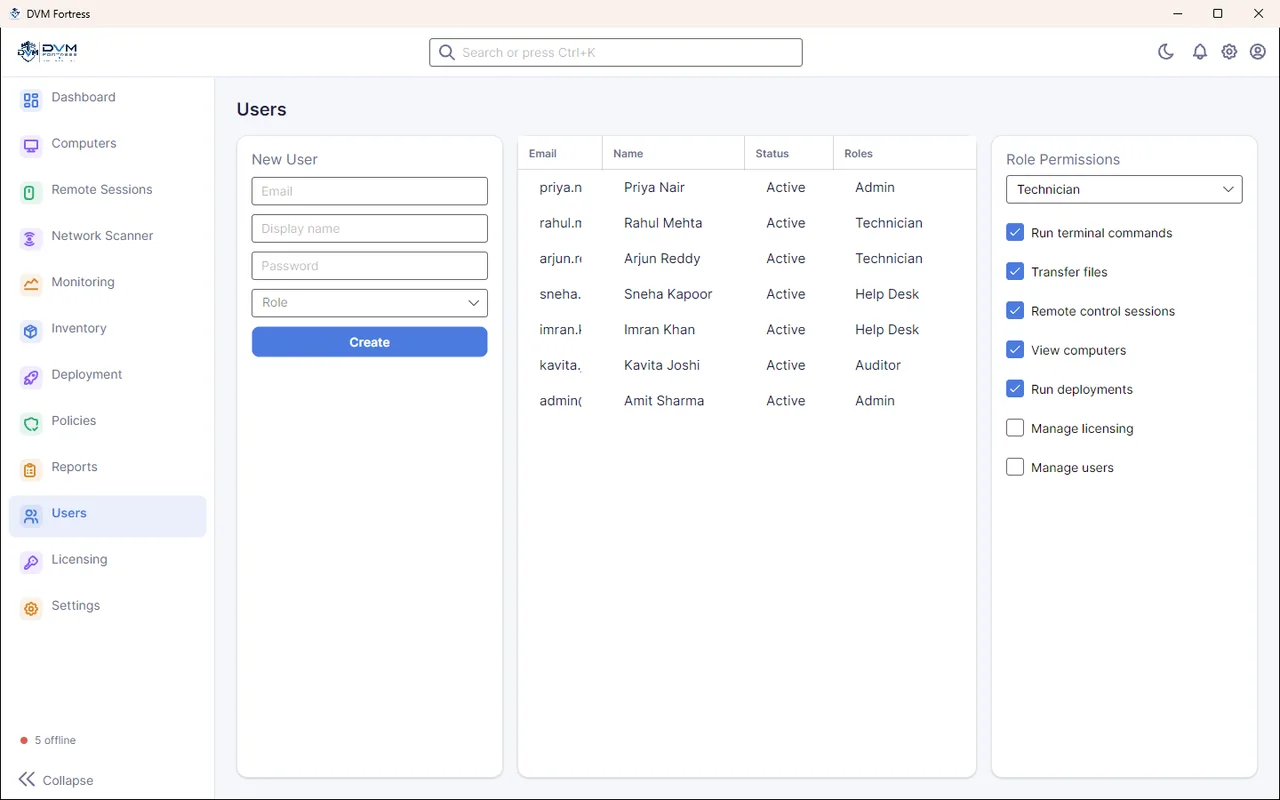
Task: Collapse the sidebar navigation
Action: click(56, 780)
